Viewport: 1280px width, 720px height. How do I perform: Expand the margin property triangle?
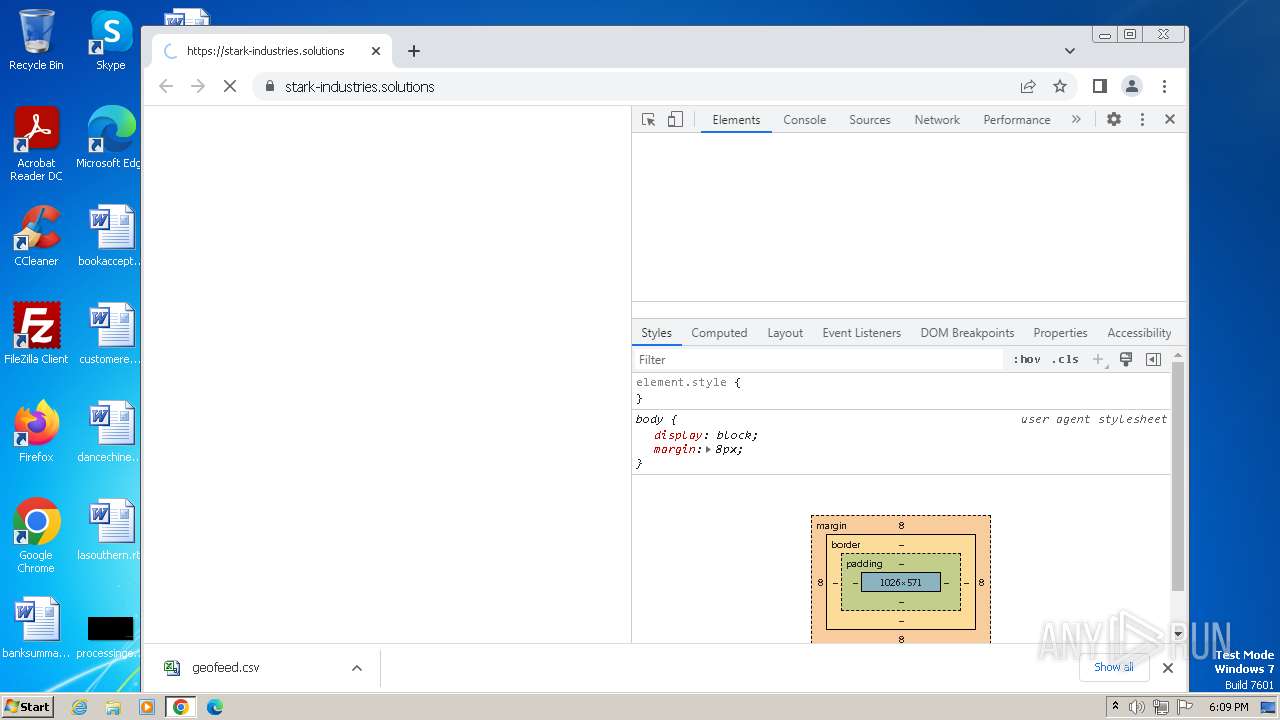pos(708,450)
